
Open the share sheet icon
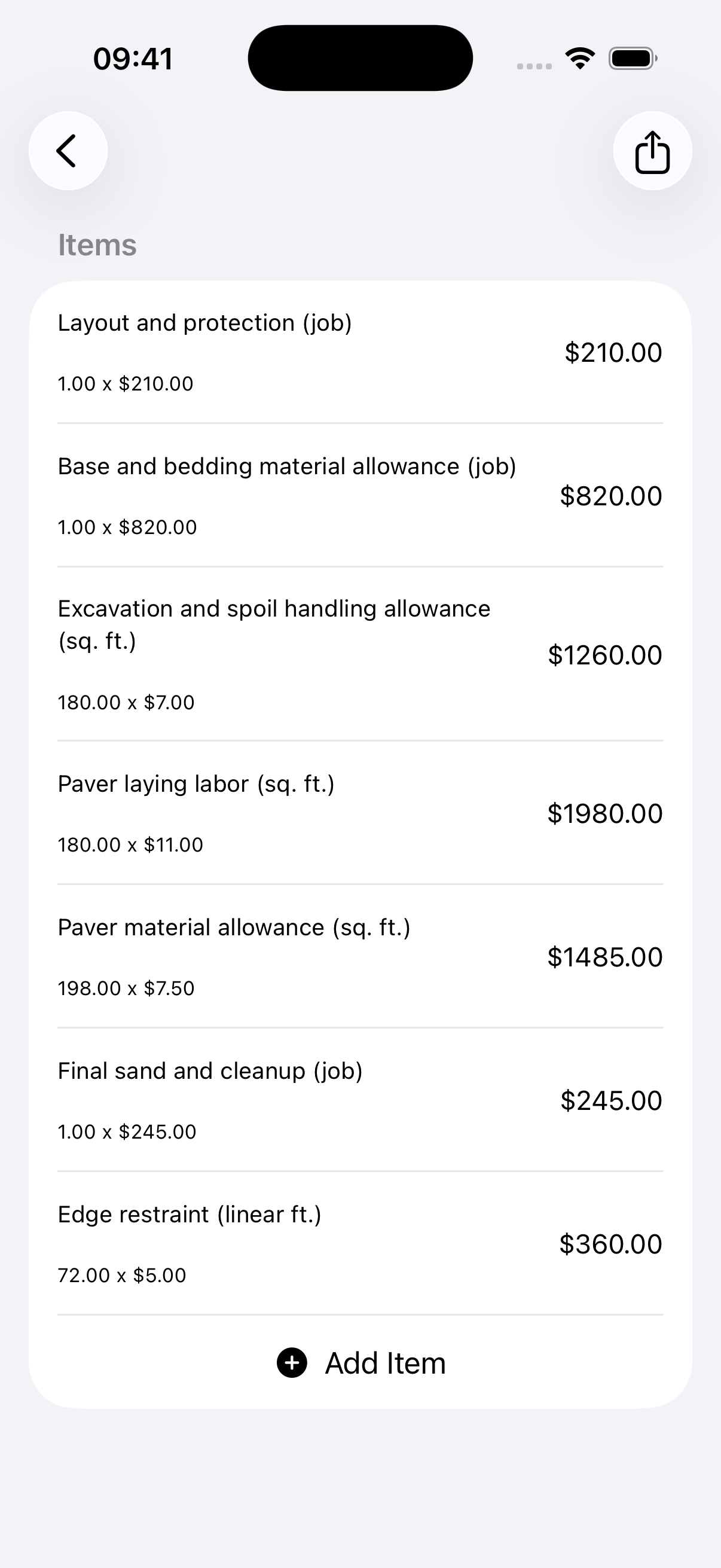pos(652,151)
